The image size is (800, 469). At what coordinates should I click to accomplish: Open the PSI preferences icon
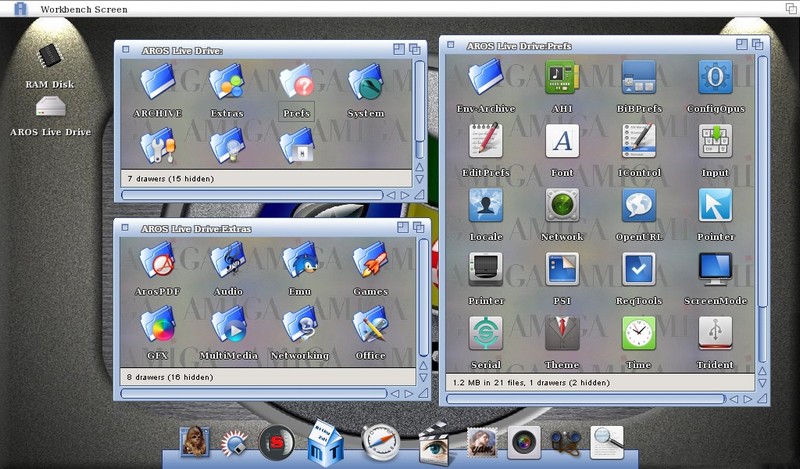coord(562,269)
